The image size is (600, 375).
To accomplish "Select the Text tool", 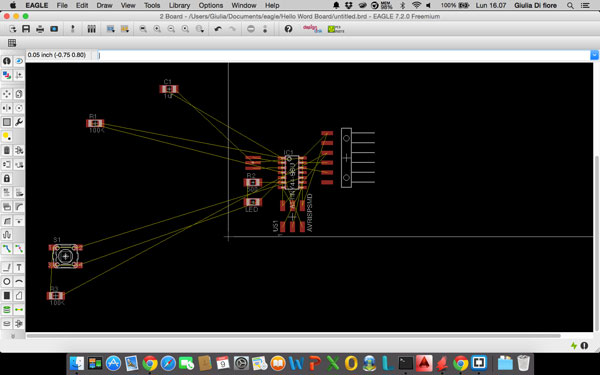I will coord(19,267).
